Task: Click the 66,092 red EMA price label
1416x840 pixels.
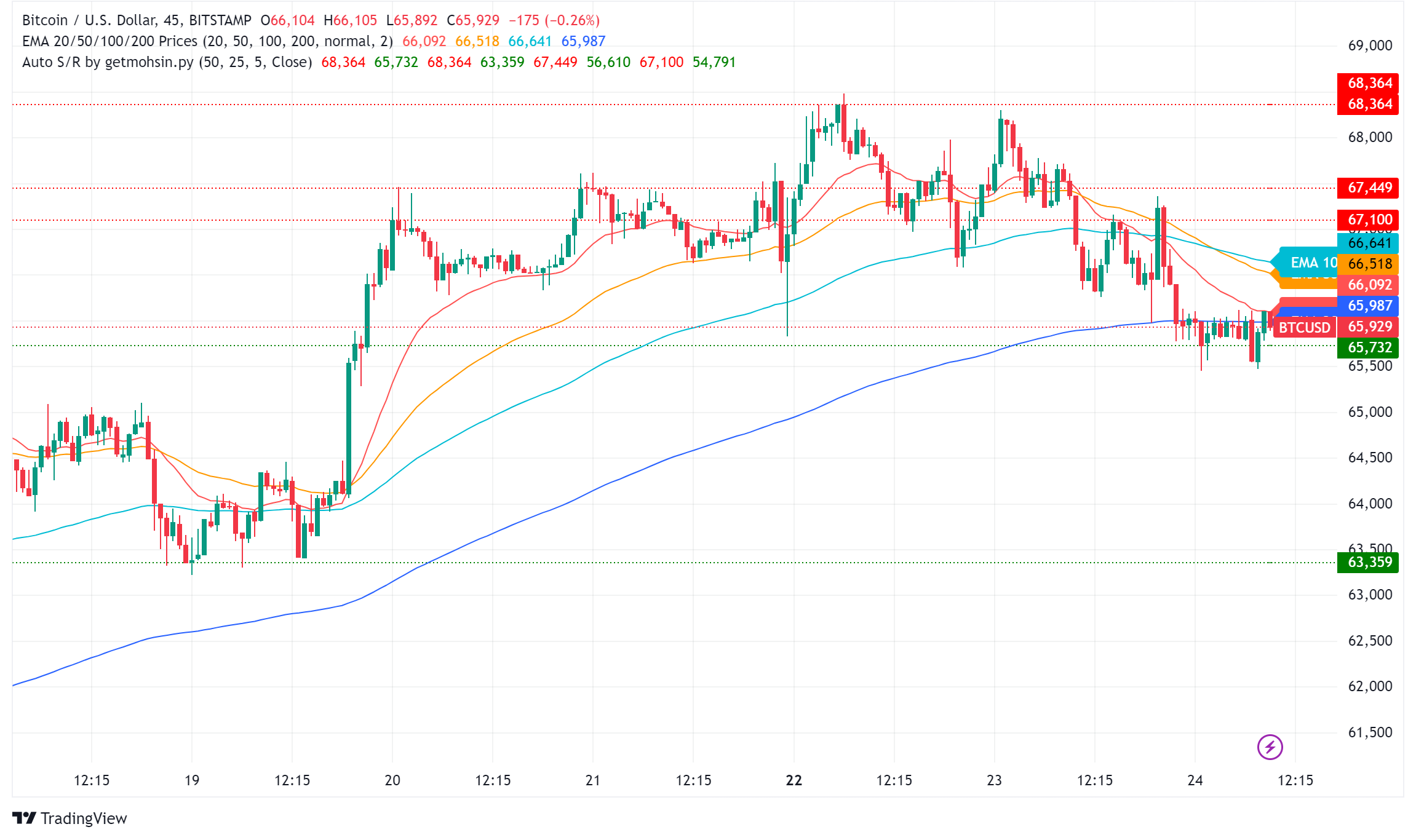Action: (x=1368, y=285)
